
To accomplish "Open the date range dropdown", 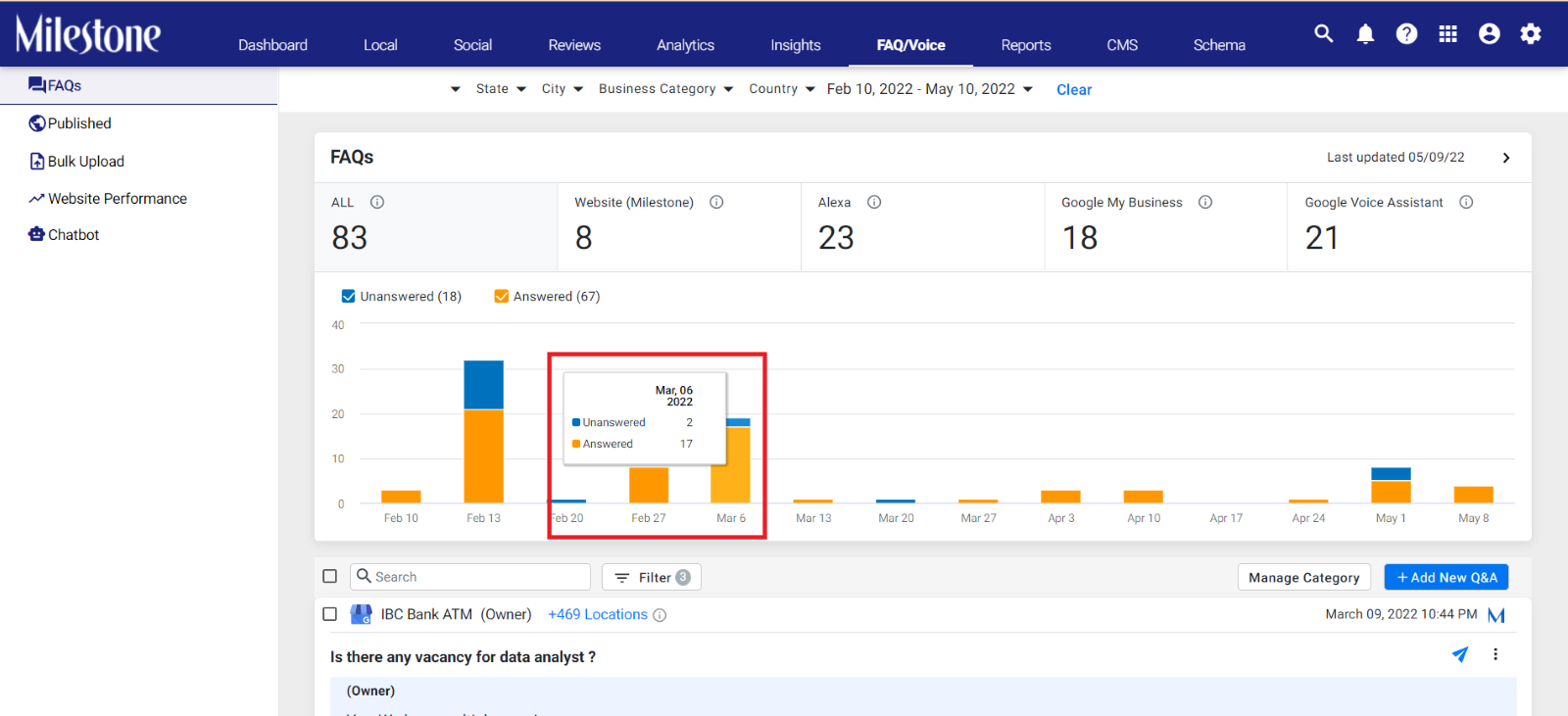I will click(929, 89).
